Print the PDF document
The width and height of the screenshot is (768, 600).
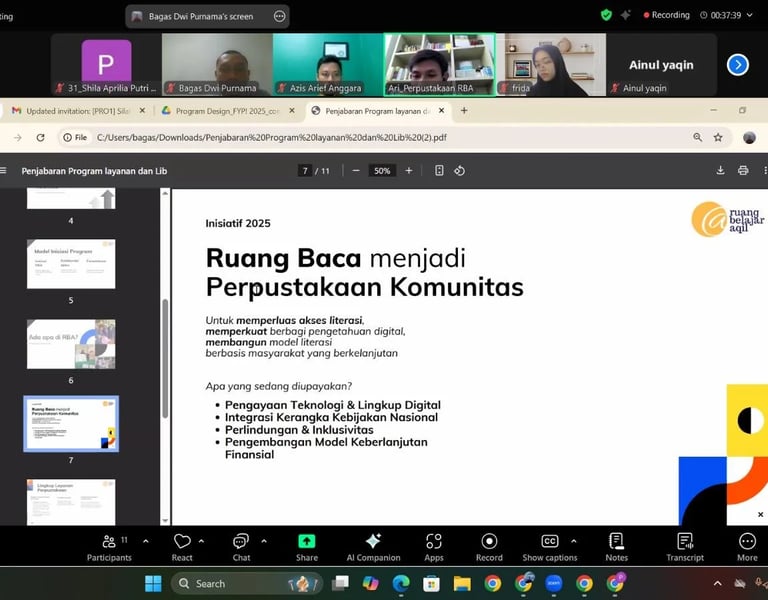coord(743,171)
